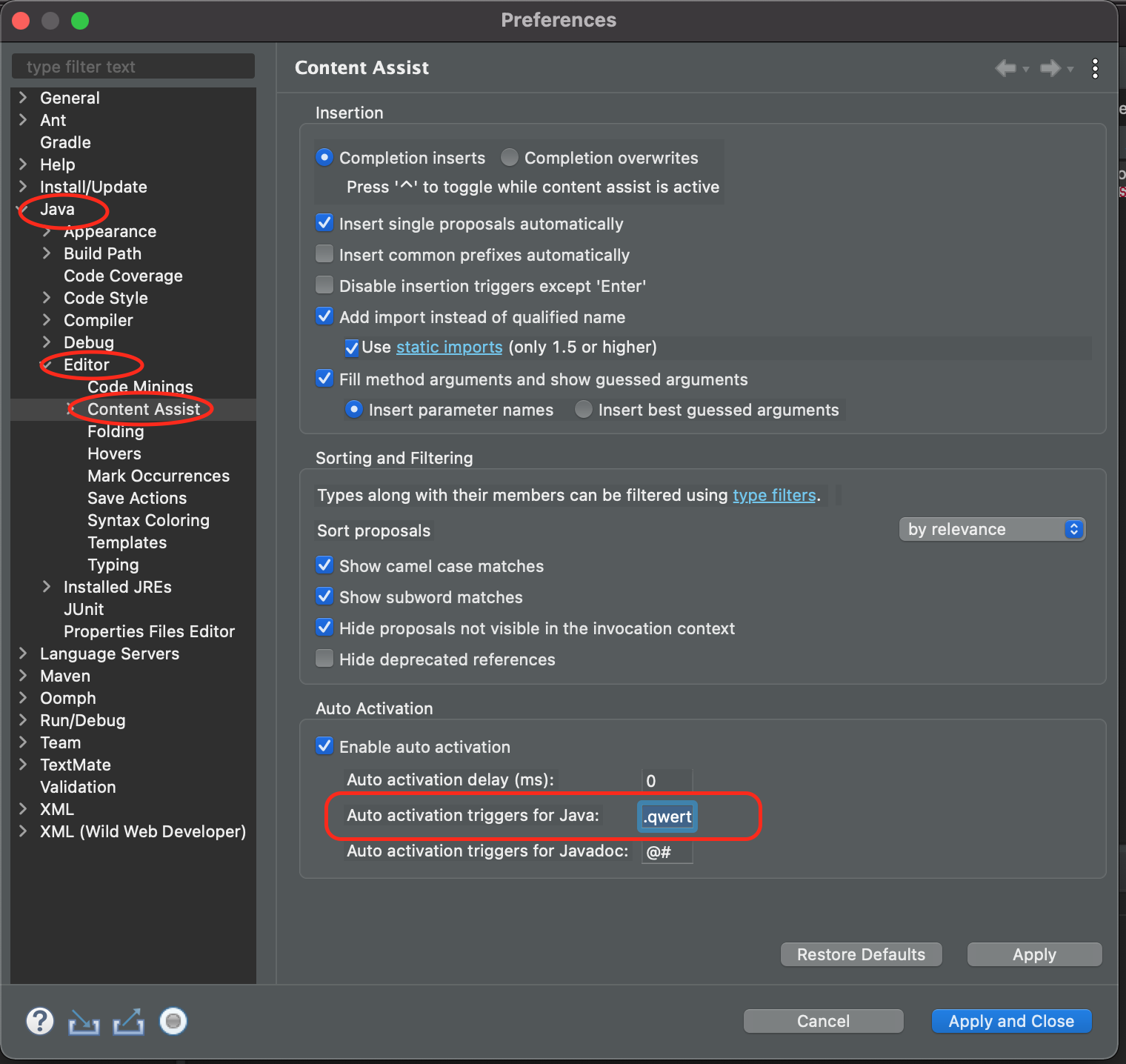Expand the Install/Update node

pos(23,187)
